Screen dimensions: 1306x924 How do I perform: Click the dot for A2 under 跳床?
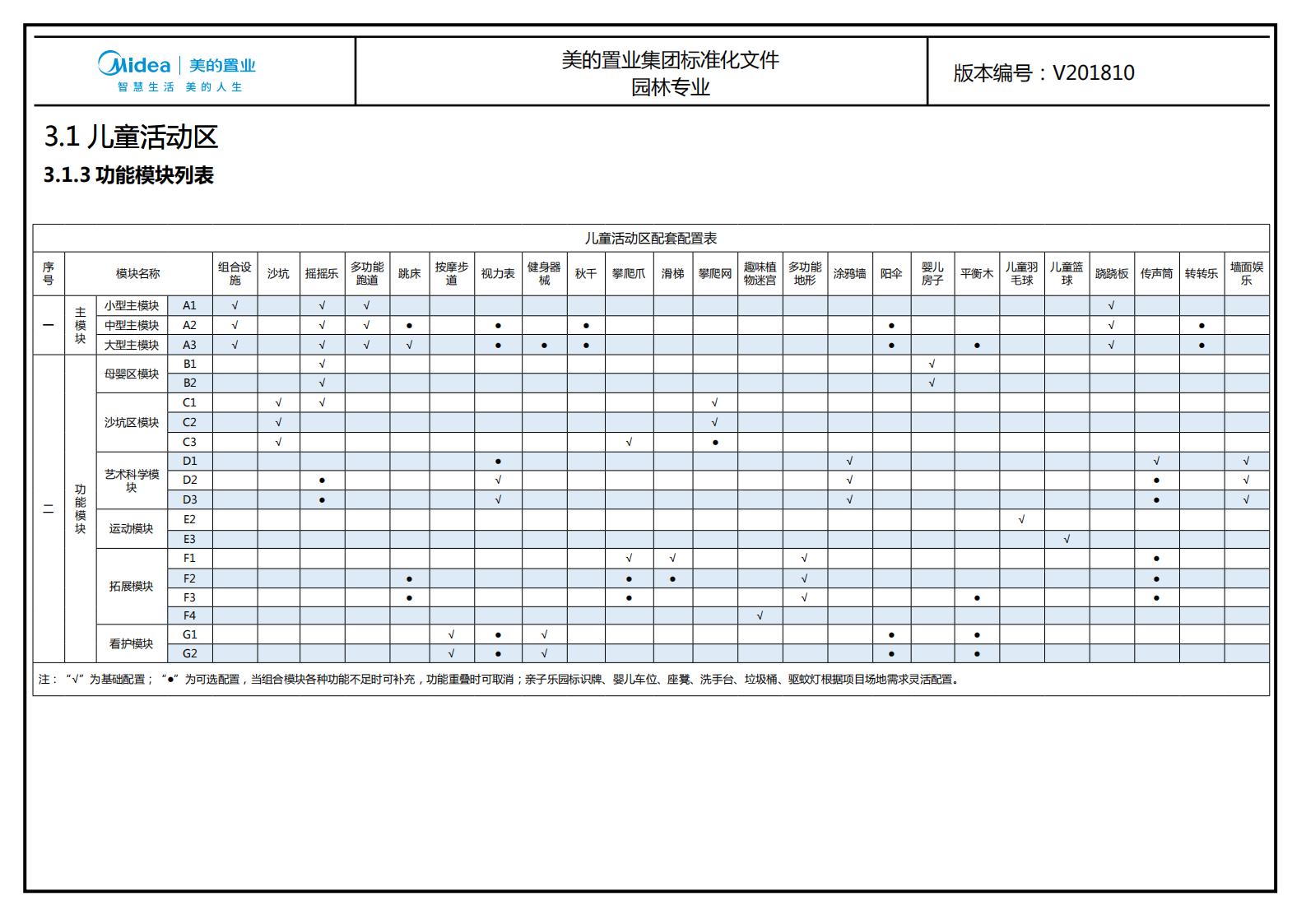point(410,325)
